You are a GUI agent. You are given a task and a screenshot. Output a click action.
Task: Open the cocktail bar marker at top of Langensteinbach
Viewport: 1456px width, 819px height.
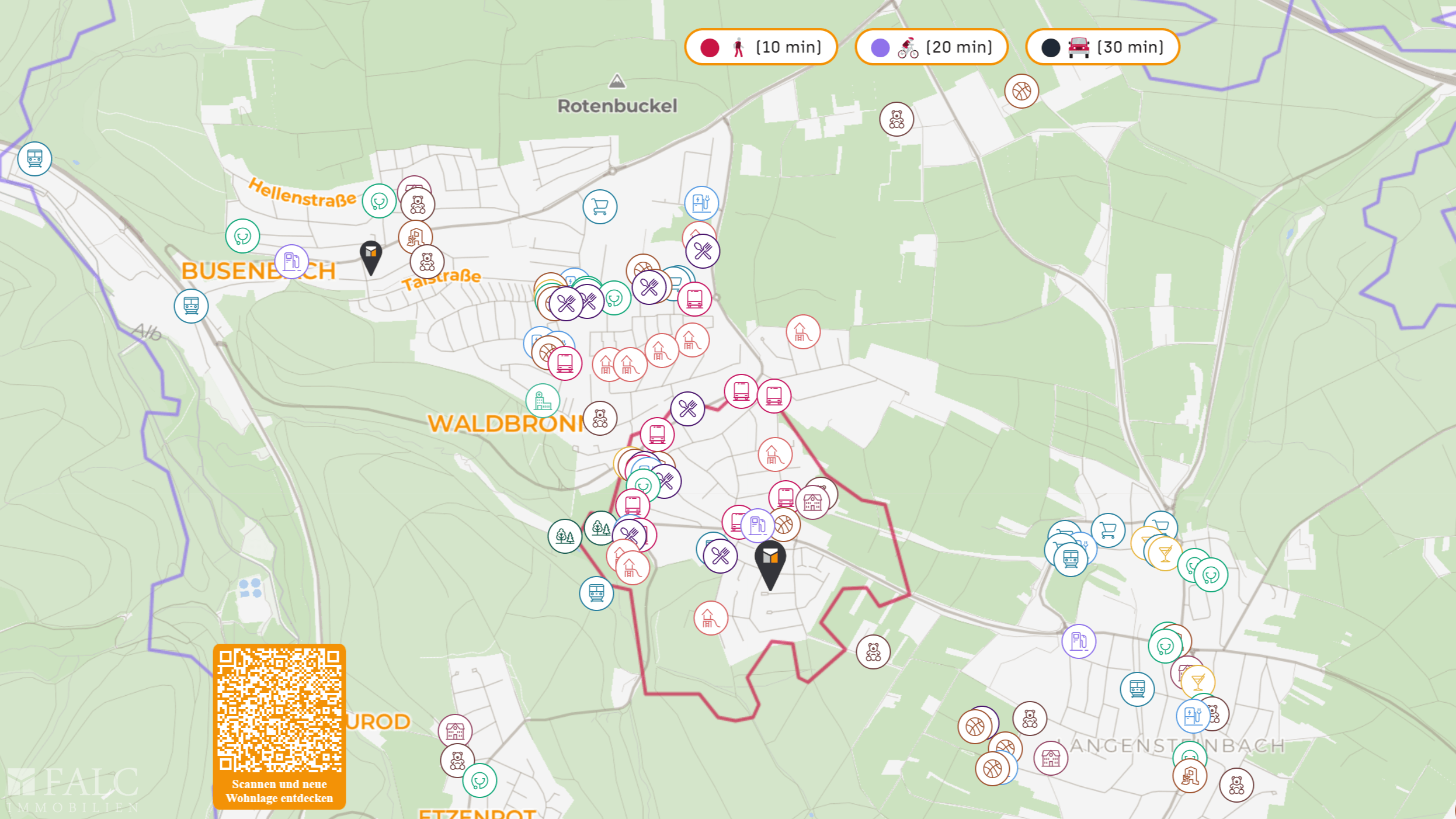1165,553
